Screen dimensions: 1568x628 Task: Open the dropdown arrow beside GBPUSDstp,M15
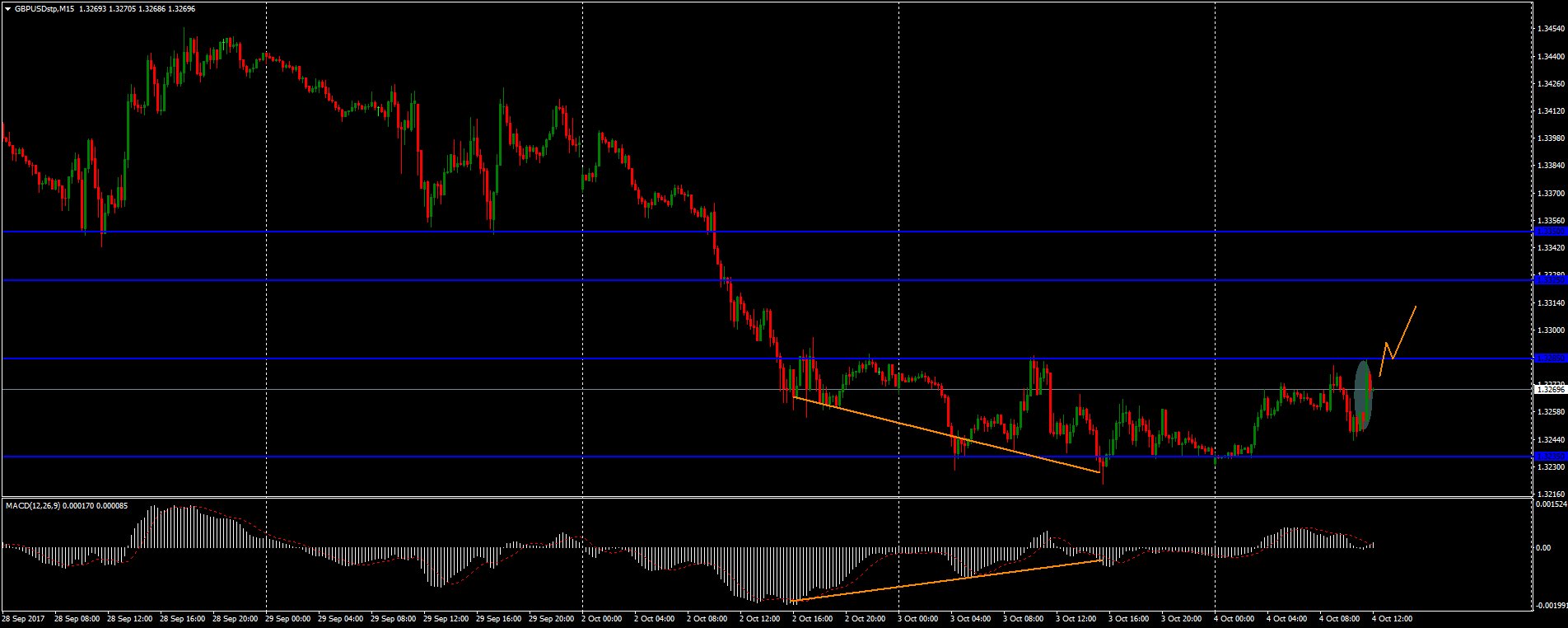point(7,8)
